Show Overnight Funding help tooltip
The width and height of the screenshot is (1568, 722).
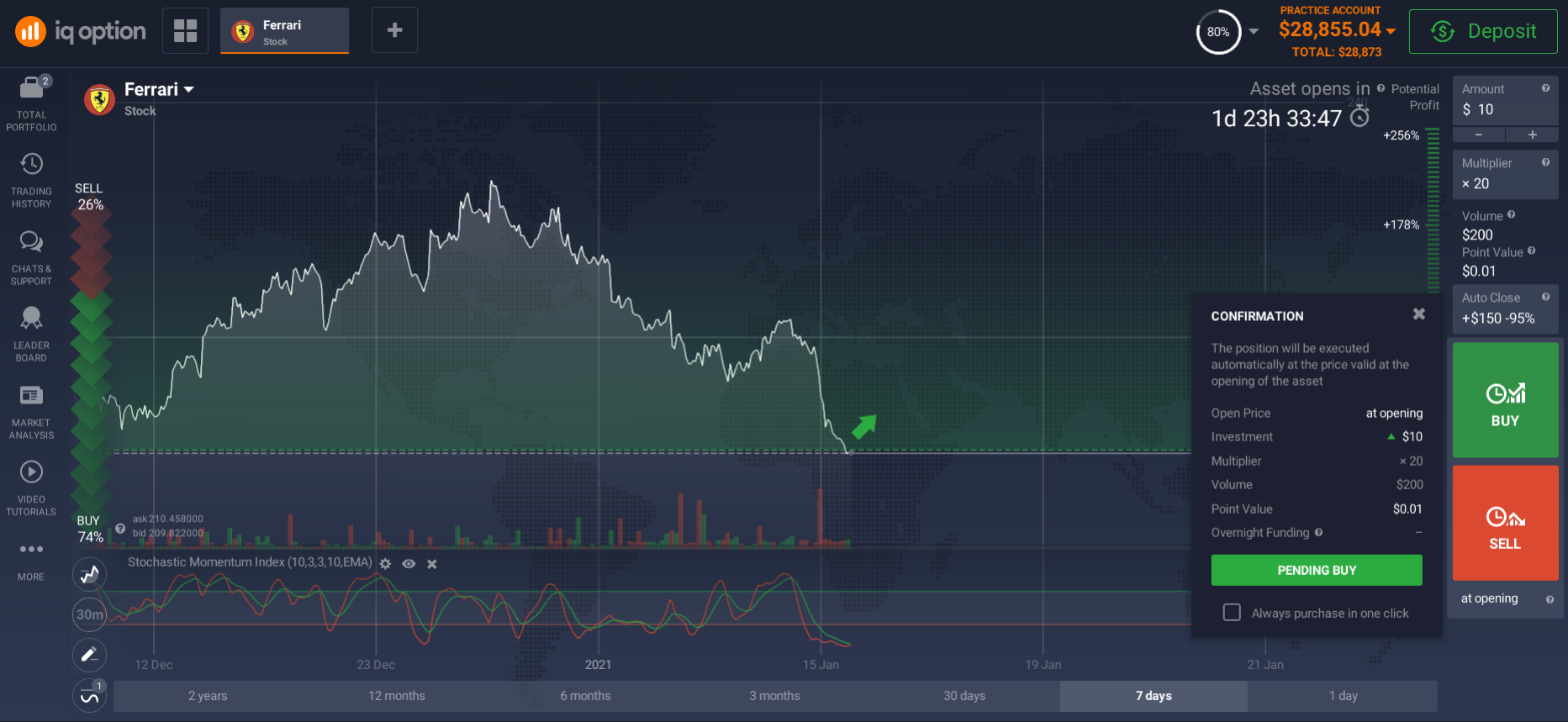(1318, 532)
